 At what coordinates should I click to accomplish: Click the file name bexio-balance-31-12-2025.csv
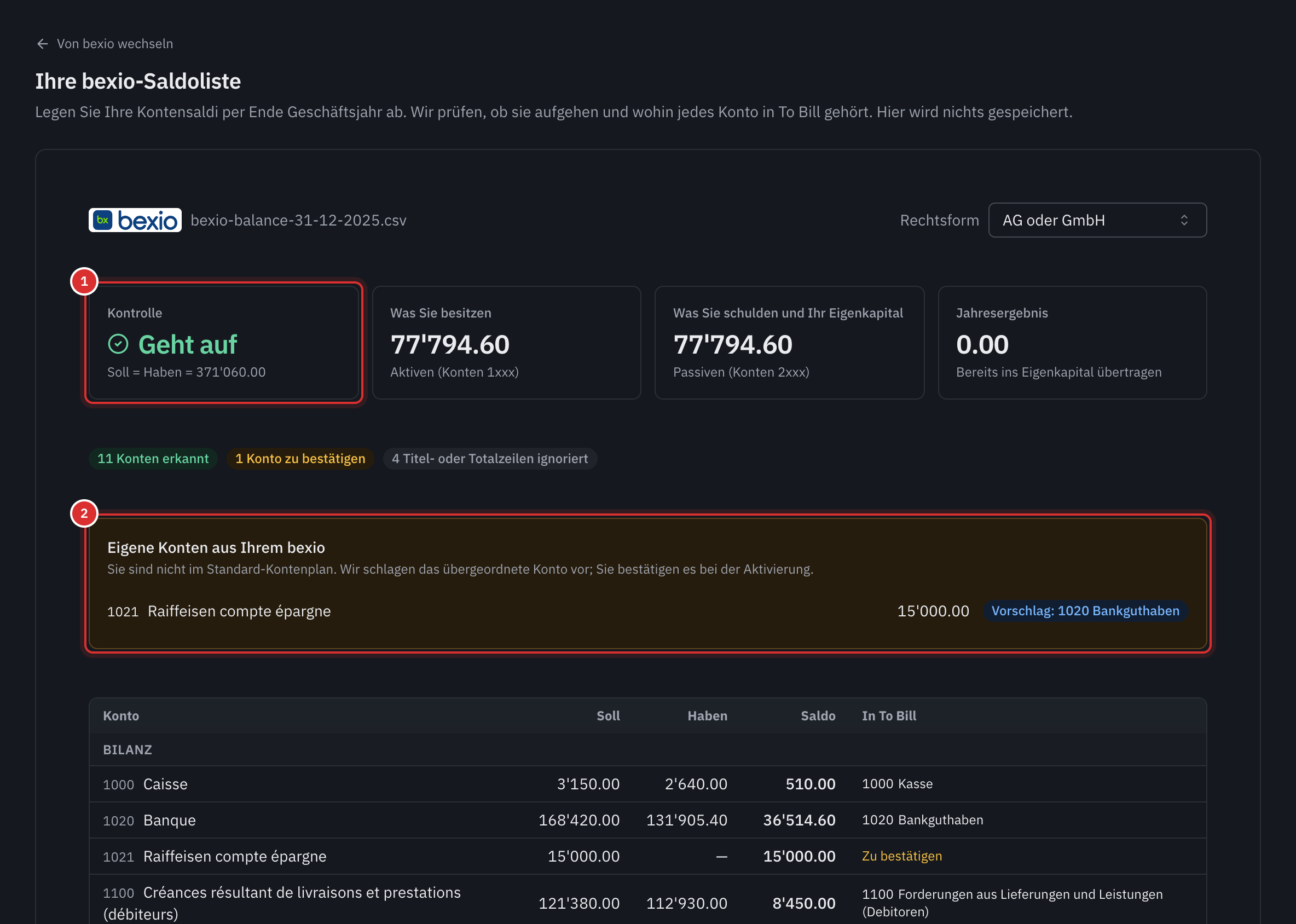pyautogui.click(x=298, y=220)
